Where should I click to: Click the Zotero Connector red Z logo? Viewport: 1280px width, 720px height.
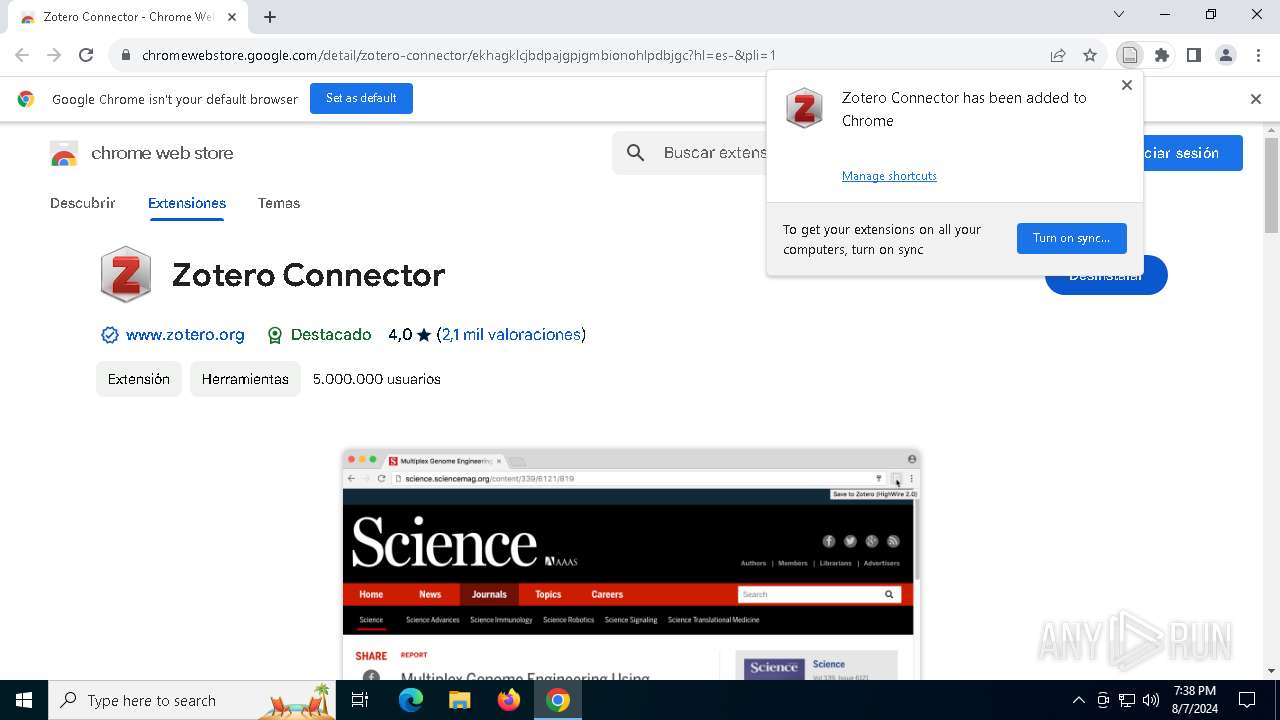point(126,274)
